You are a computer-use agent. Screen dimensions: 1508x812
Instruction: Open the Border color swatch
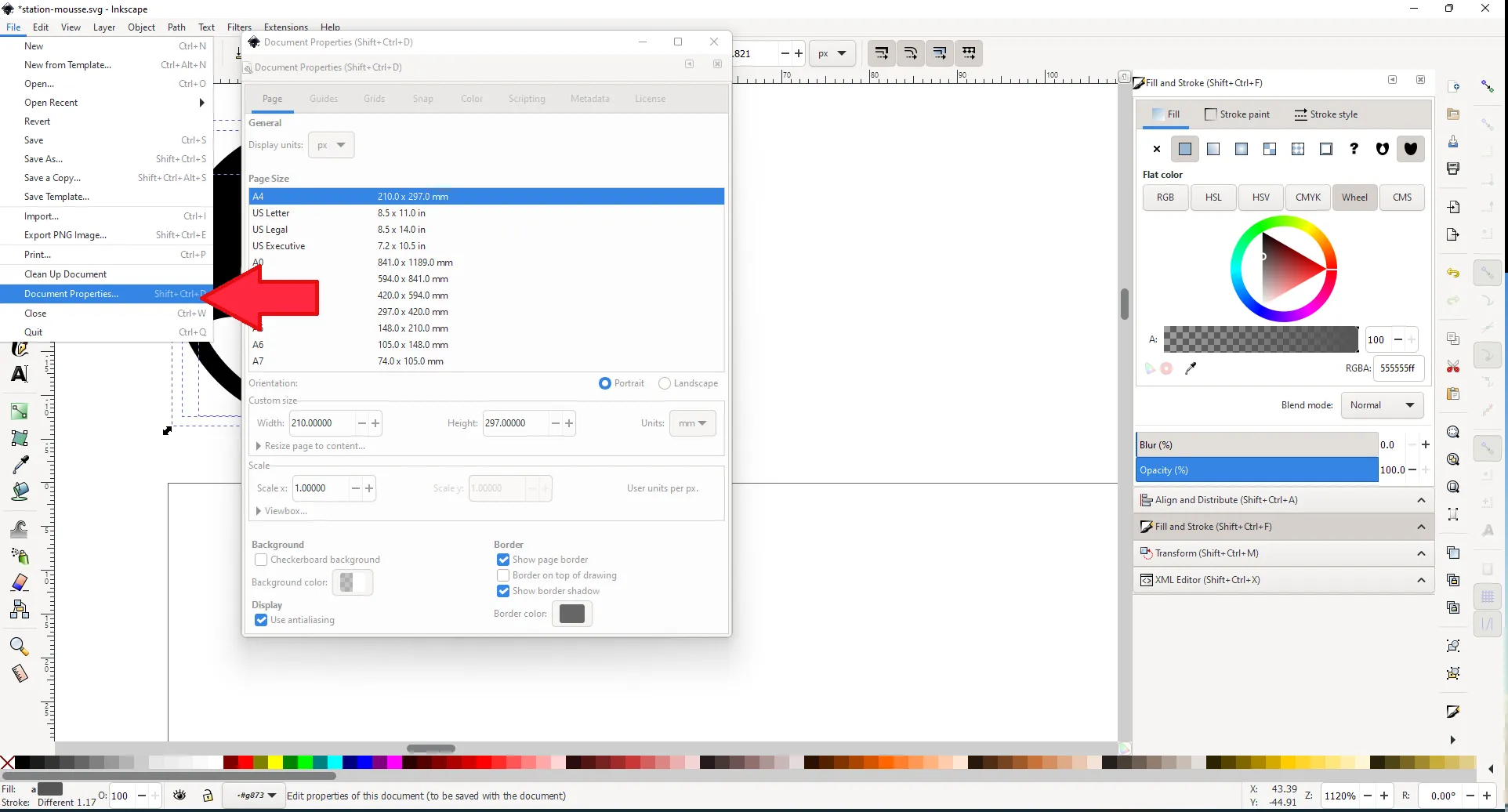[572, 614]
